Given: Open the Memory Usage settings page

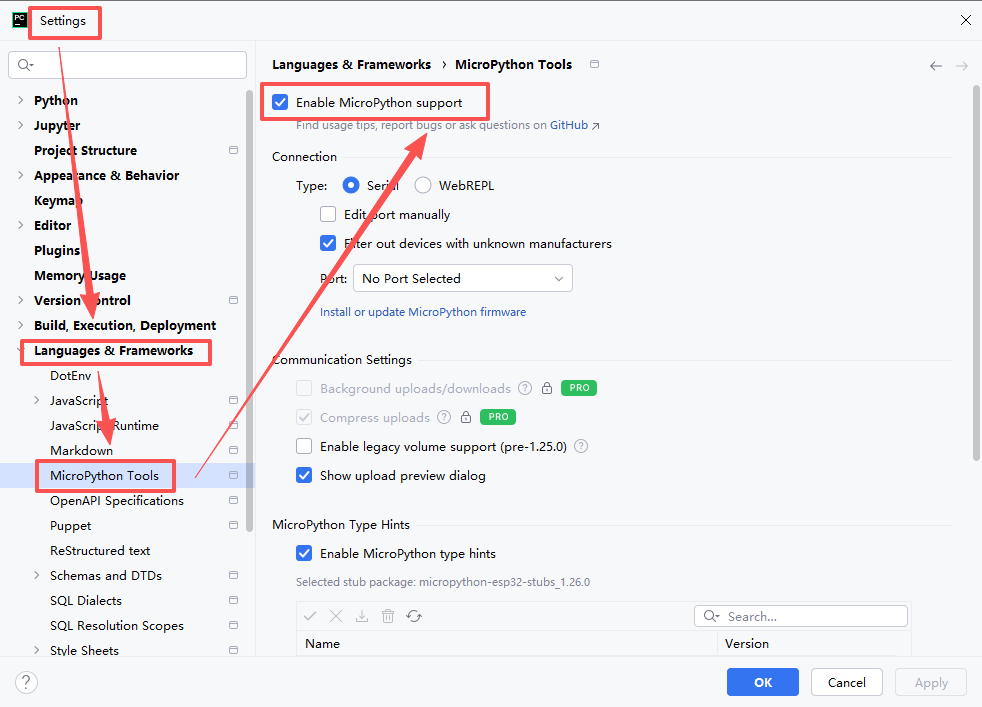Looking at the screenshot, I should click(80, 276).
